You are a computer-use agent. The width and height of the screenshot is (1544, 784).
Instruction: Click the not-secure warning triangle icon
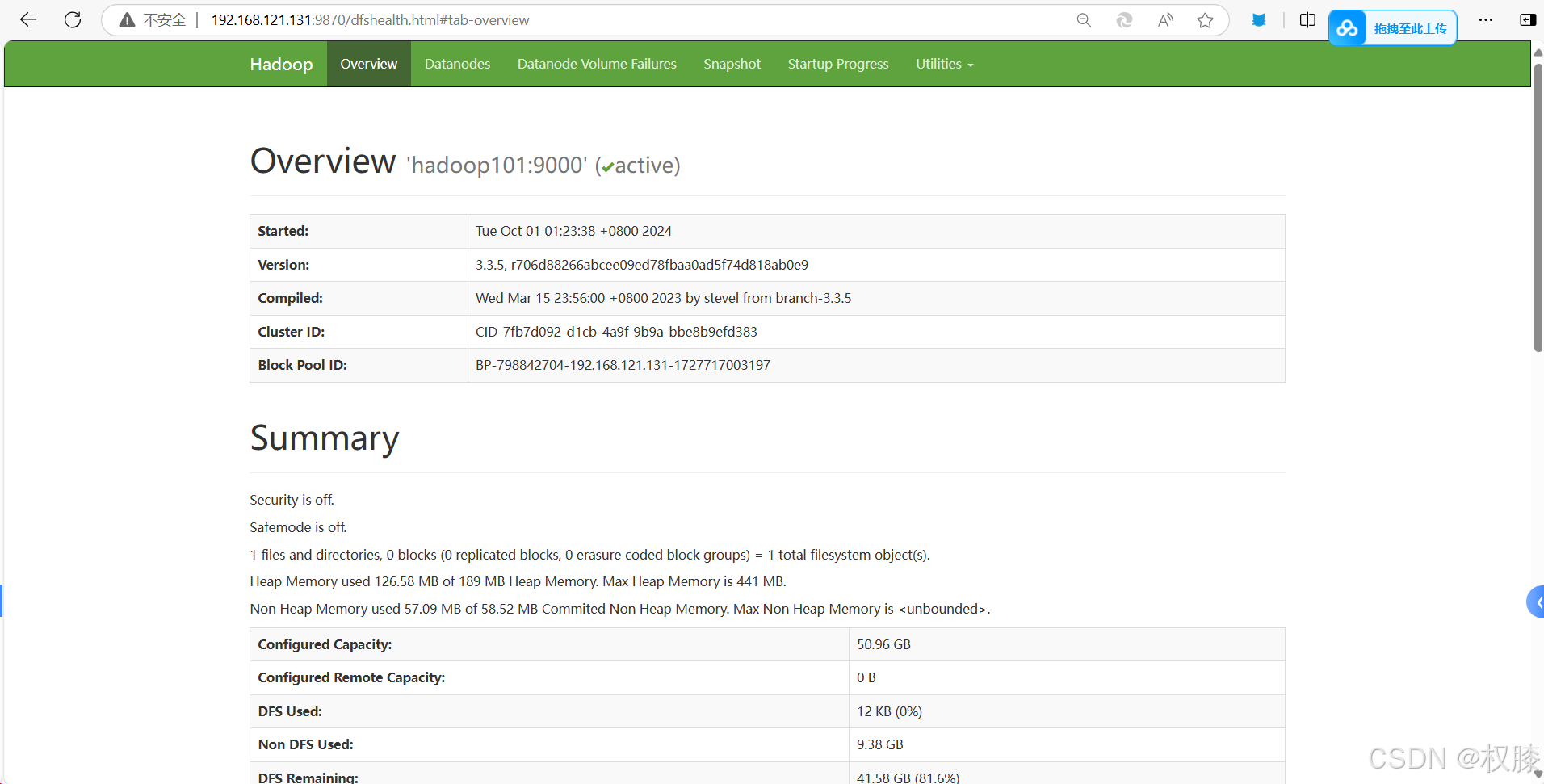pyautogui.click(x=127, y=20)
